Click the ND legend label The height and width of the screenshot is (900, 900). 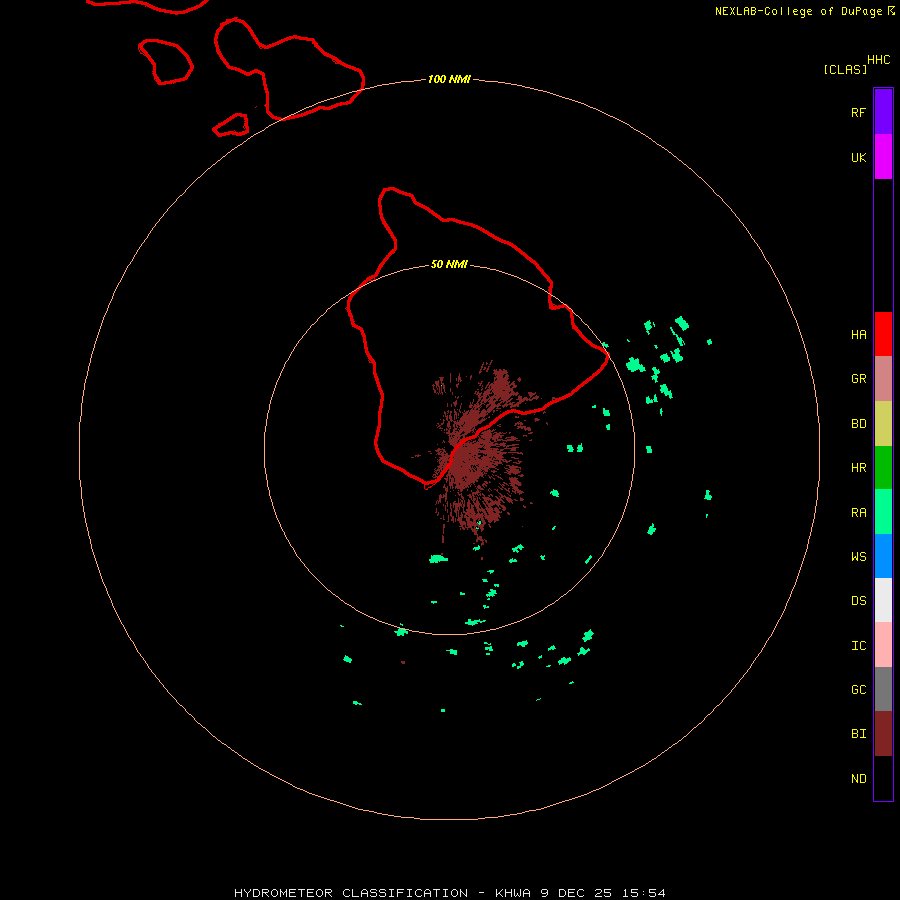click(858, 779)
